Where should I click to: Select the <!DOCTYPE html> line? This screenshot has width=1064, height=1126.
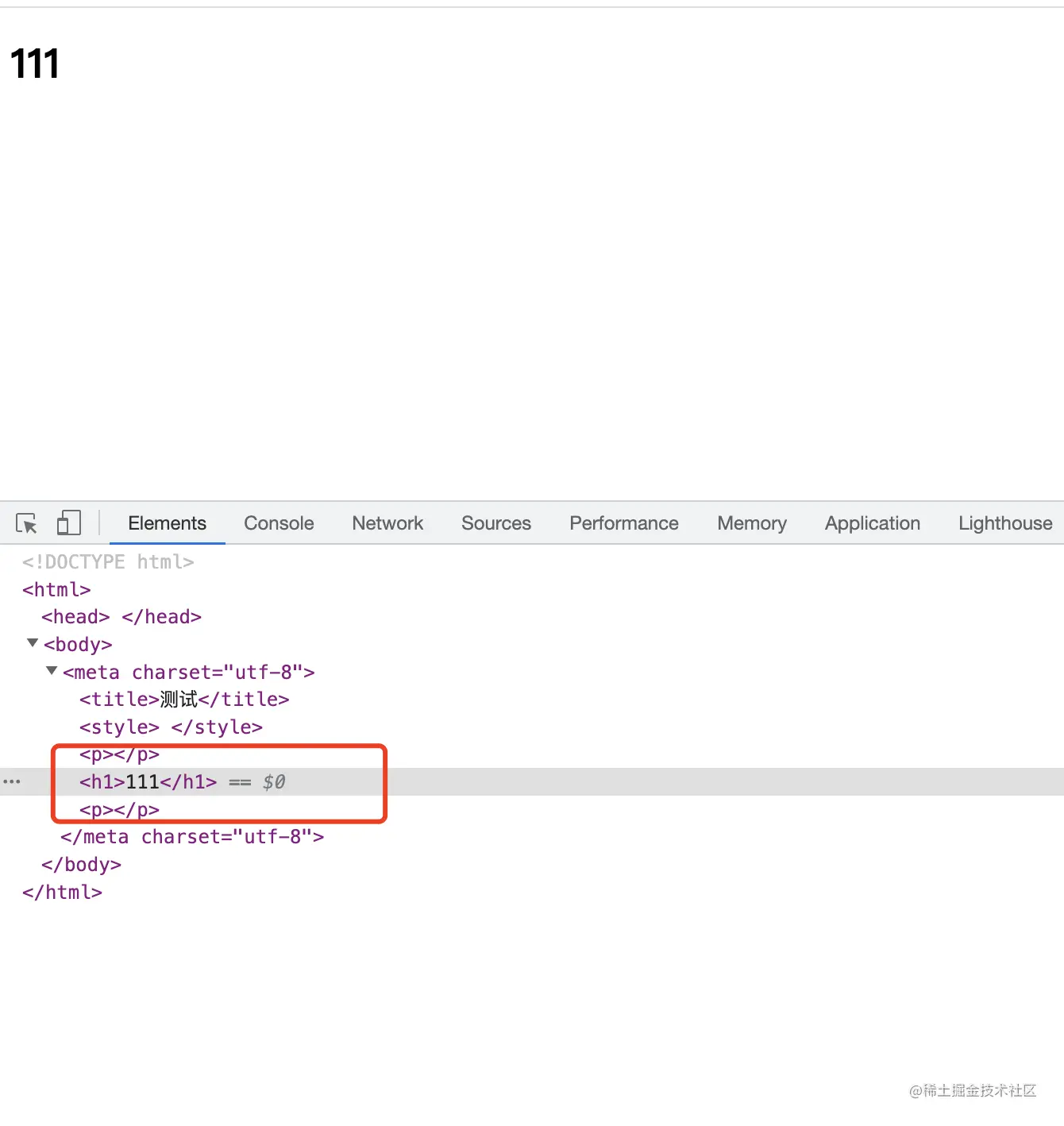coord(108,562)
